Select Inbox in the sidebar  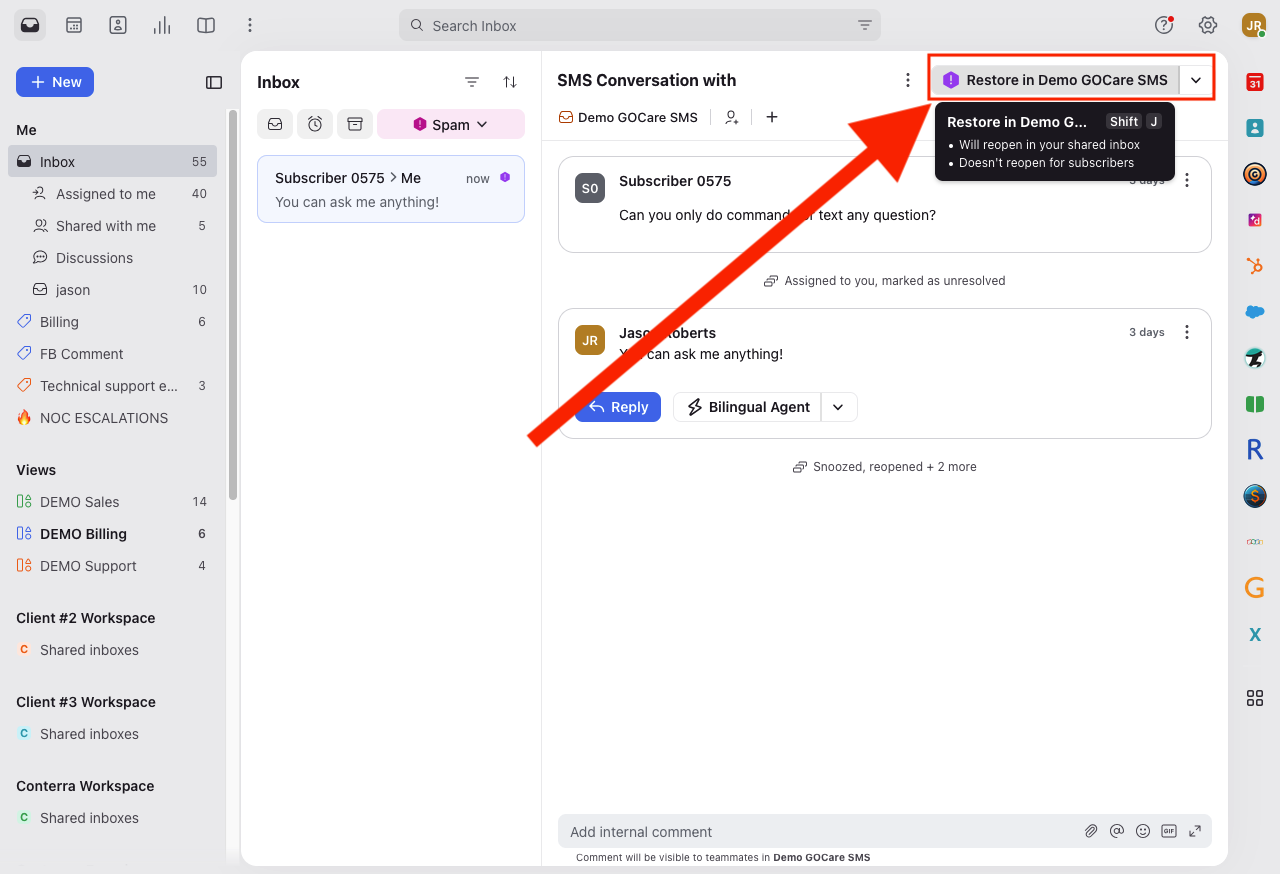click(112, 162)
